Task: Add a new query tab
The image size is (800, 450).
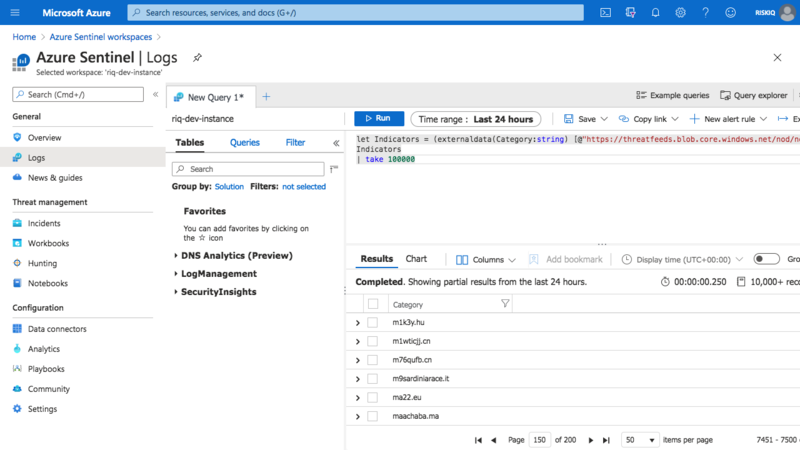Action: pyautogui.click(x=266, y=96)
